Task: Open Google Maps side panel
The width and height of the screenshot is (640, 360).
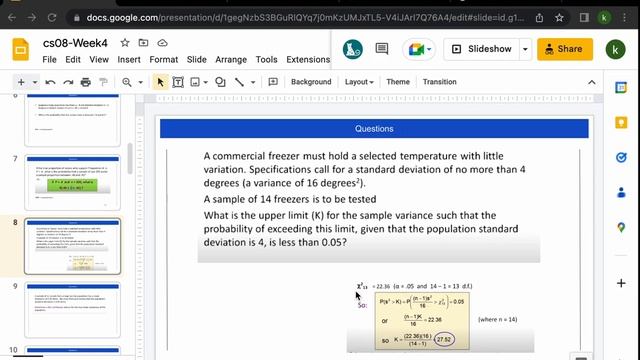Action: click(x=621, y=227)
